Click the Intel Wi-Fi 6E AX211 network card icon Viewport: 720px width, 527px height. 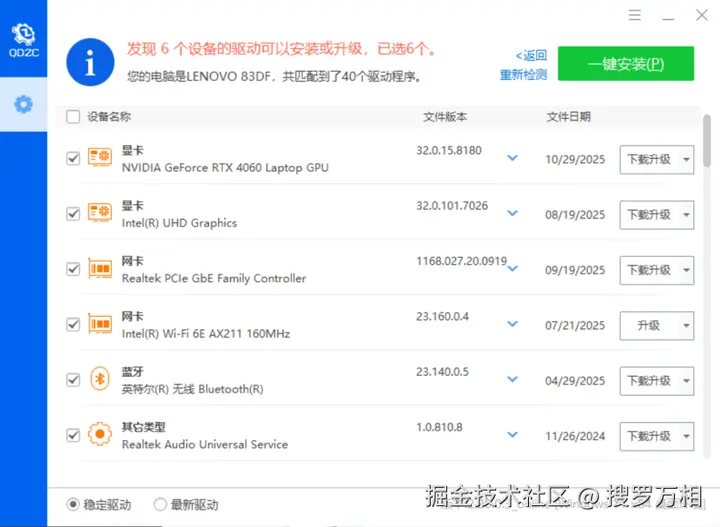(100, 324)
